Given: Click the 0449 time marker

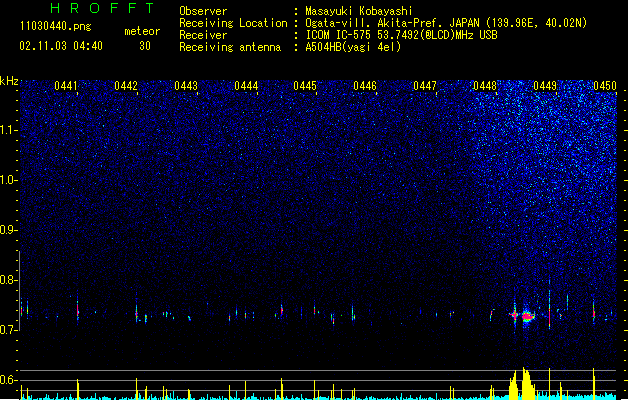Looking at the screenshot, I should coord(545,86).
